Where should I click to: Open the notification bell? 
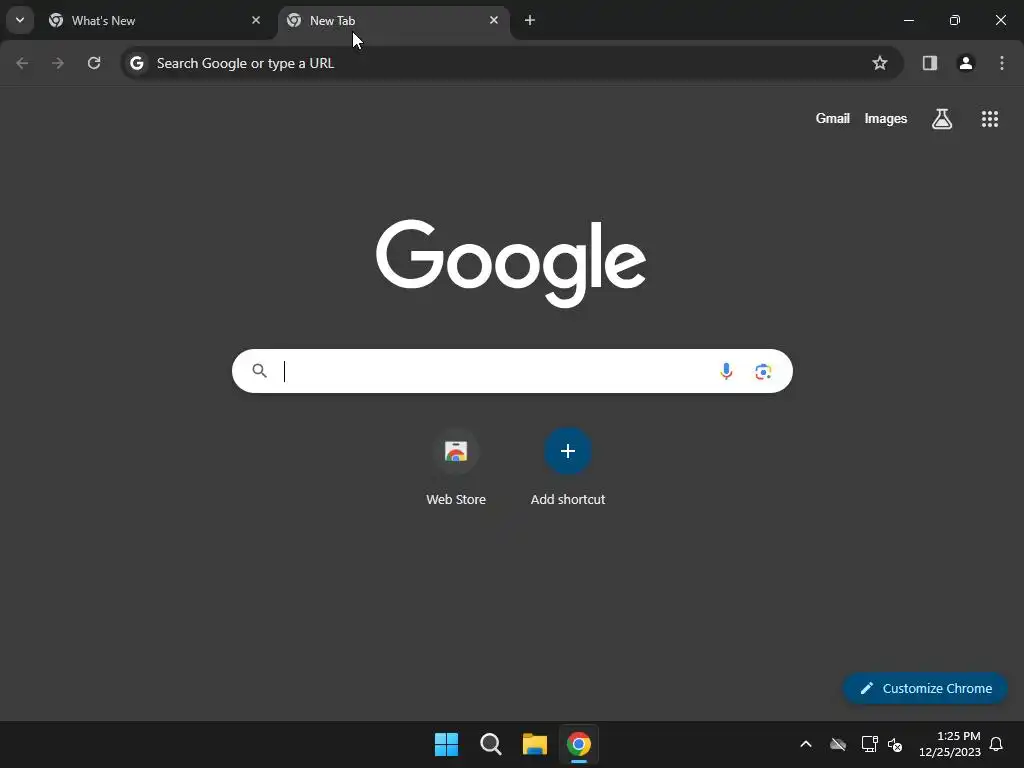996,744
